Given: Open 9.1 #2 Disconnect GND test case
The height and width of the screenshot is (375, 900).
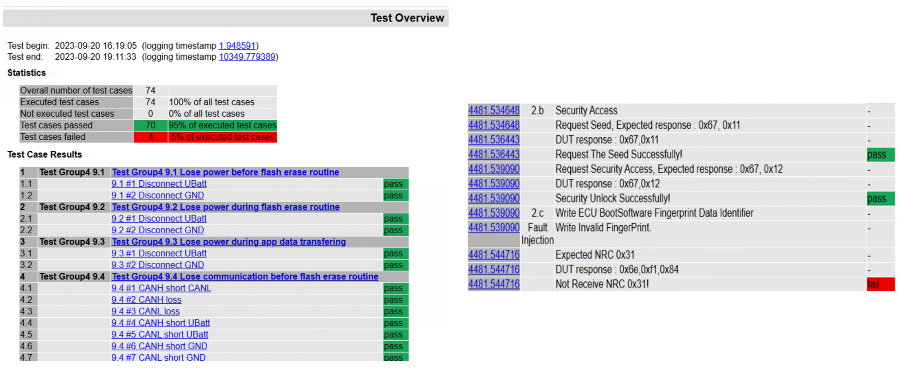Looking at the screenshot, I should pos(157,195).
